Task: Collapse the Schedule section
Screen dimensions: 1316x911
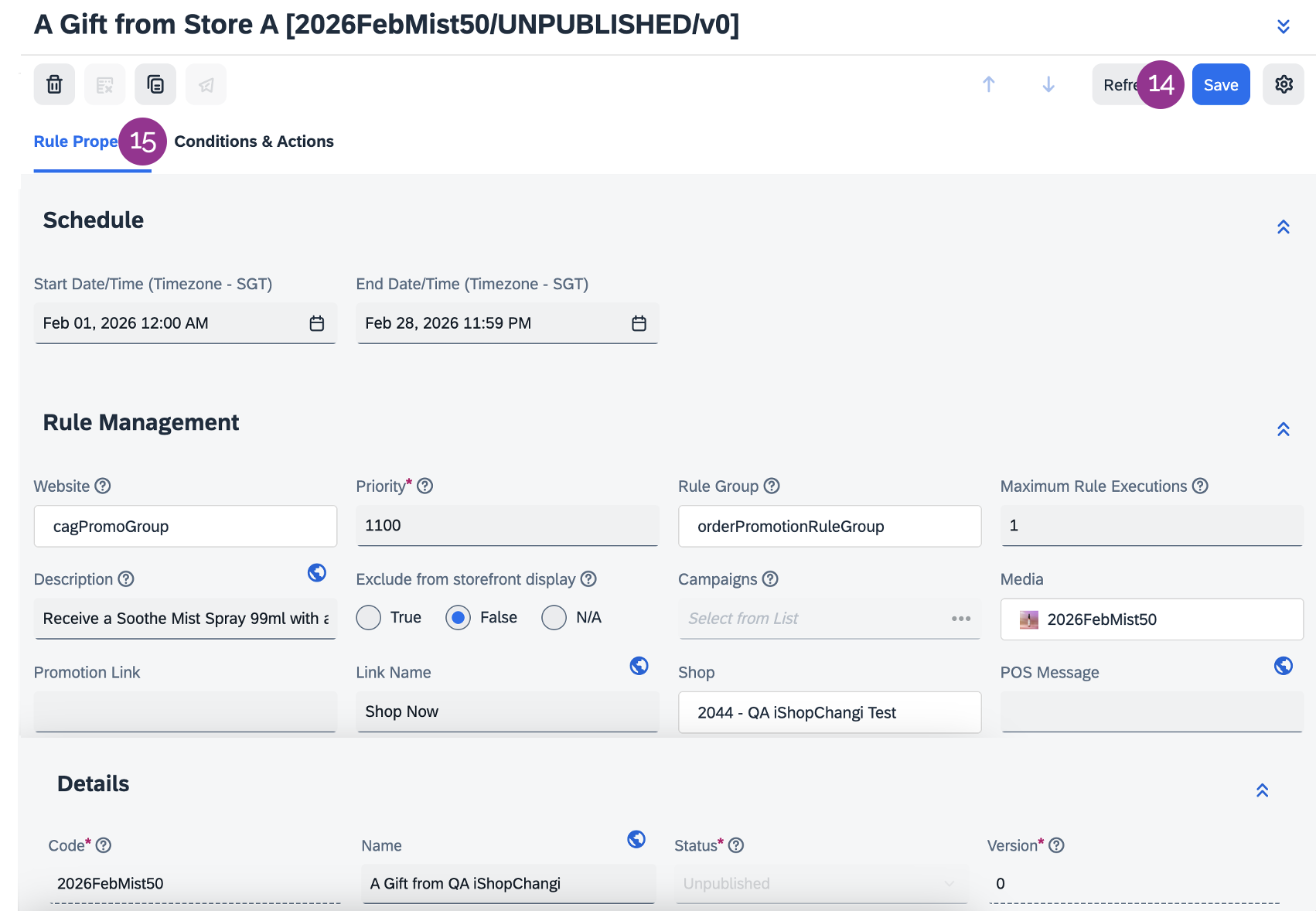Action: tap(1284, 227)
